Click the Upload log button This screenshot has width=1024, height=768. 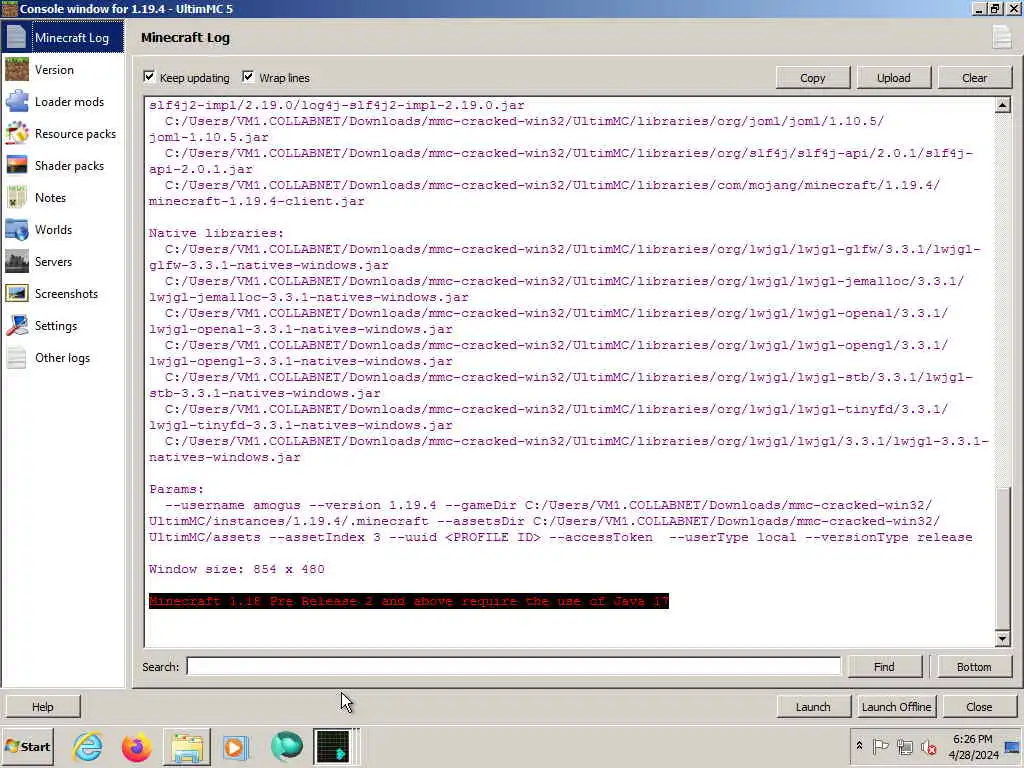[893, 78]
